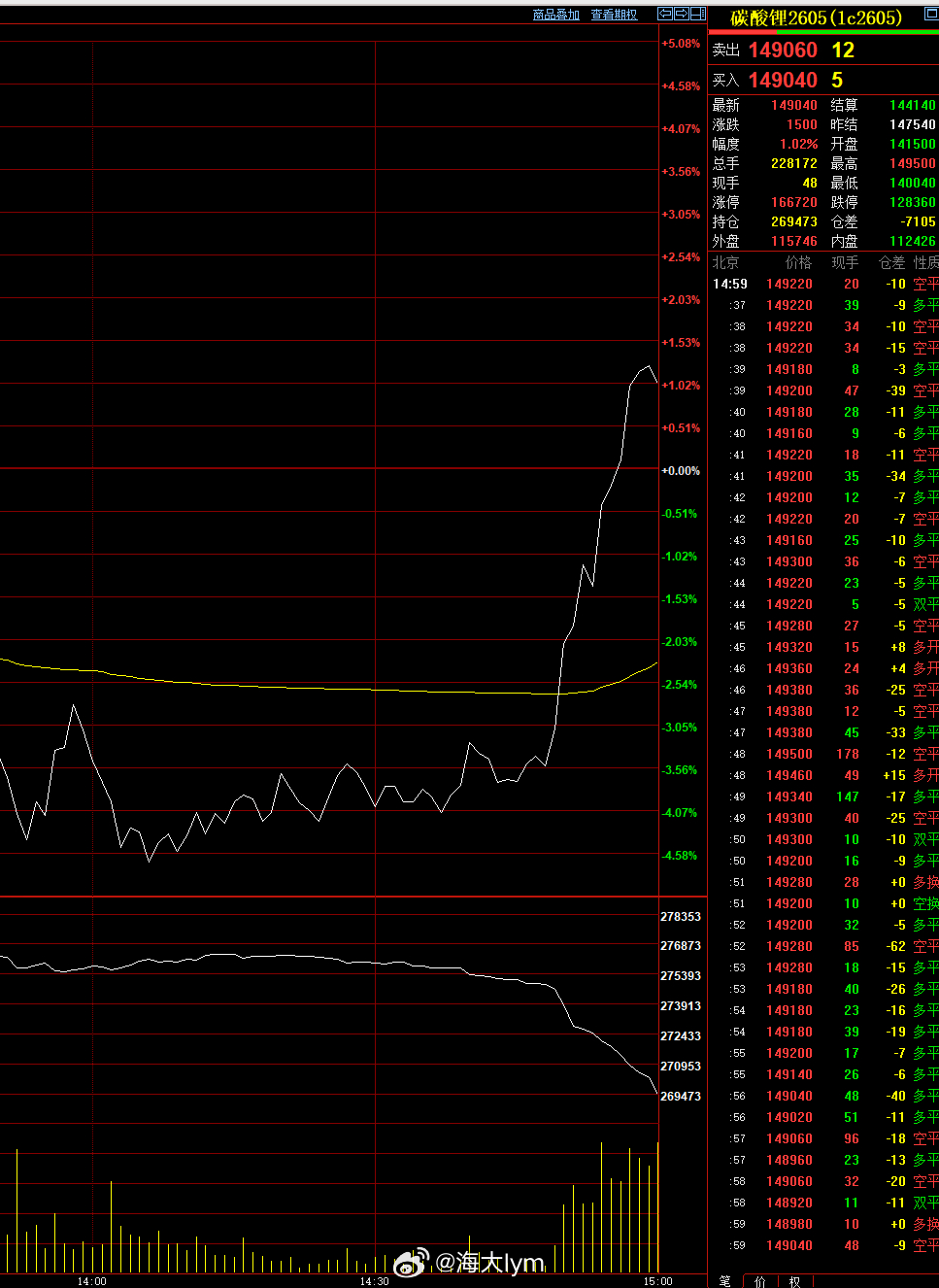
Task: Click the 仓差 column header in tick list
Action: pyautogui.click(x=891, y=262)
